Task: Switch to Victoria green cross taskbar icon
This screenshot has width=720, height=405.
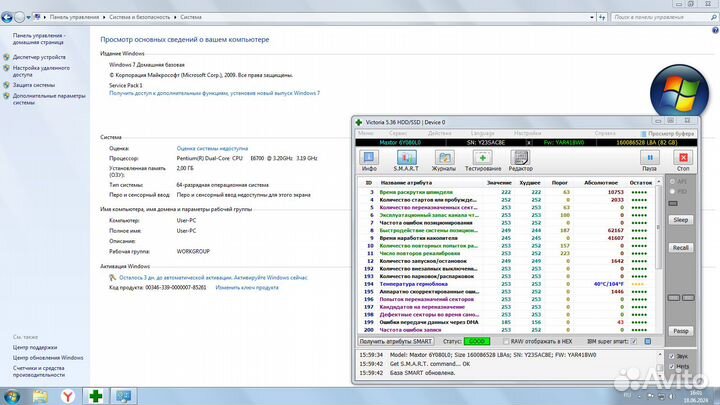Action: (x=96, y=396)
